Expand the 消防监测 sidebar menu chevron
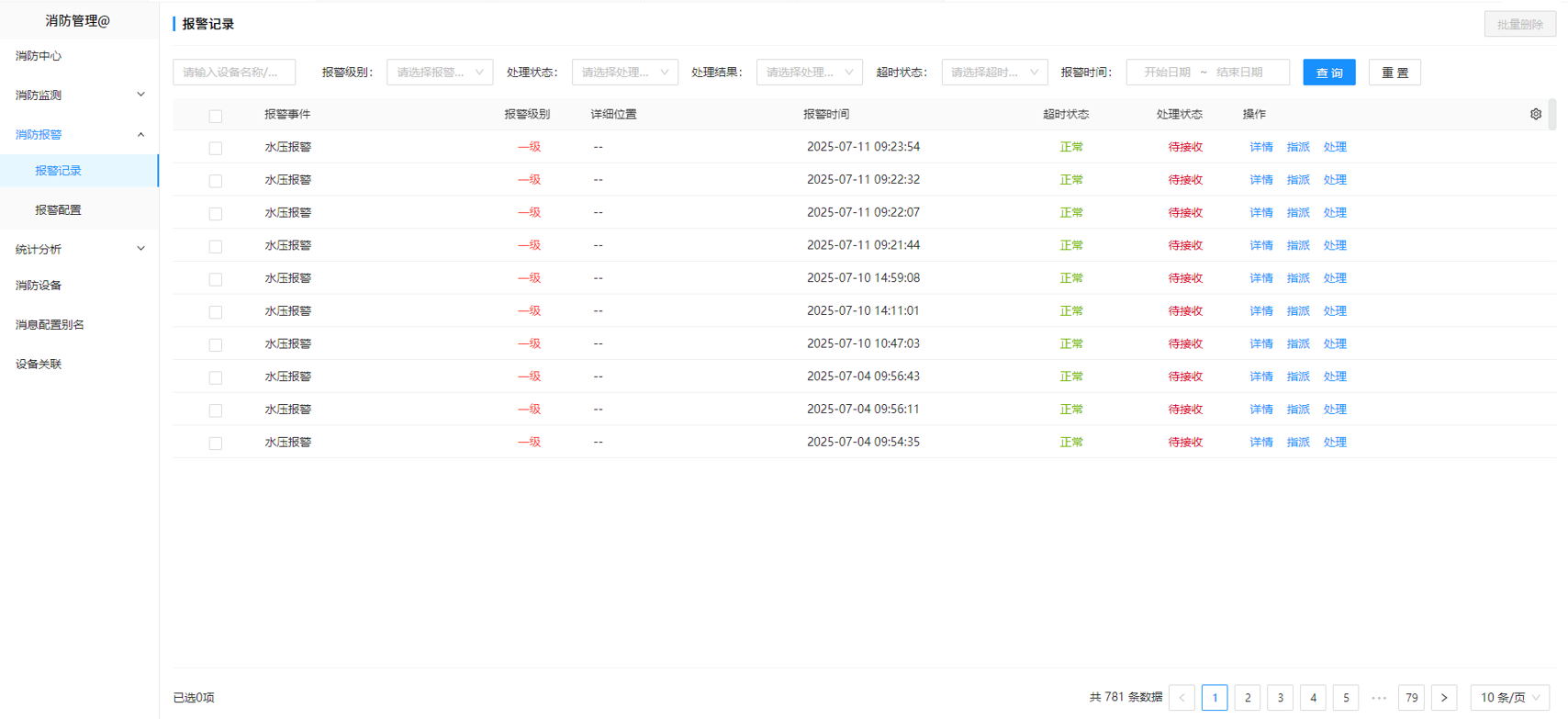 (140, 95)
